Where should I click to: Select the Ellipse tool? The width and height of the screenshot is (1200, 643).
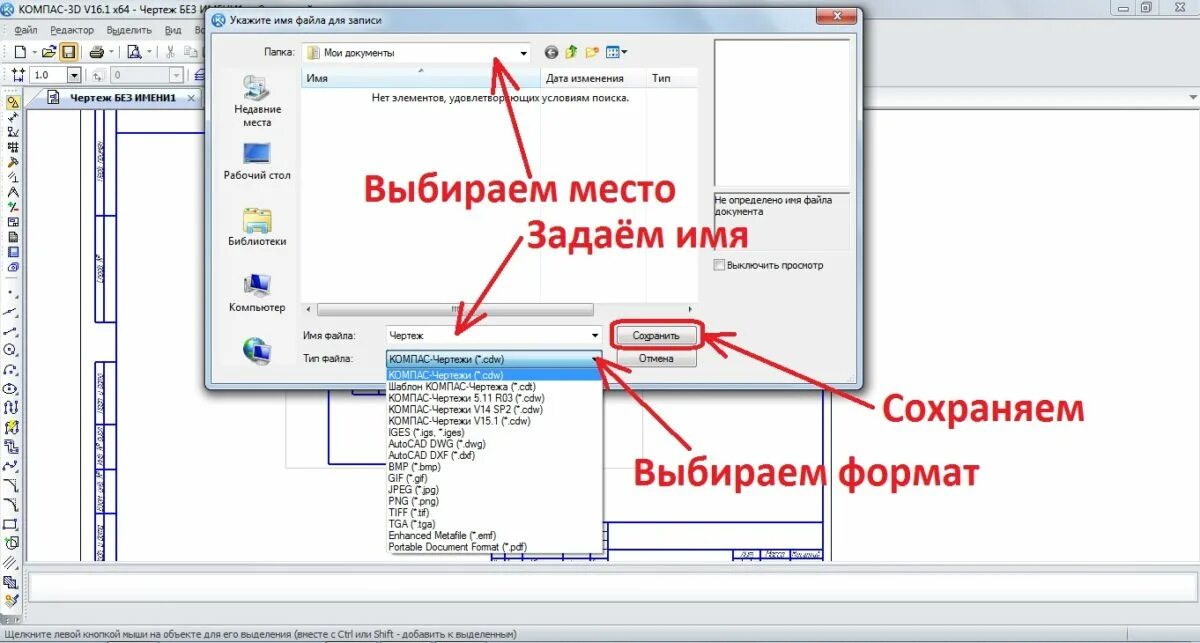click(x=12, y=388)
